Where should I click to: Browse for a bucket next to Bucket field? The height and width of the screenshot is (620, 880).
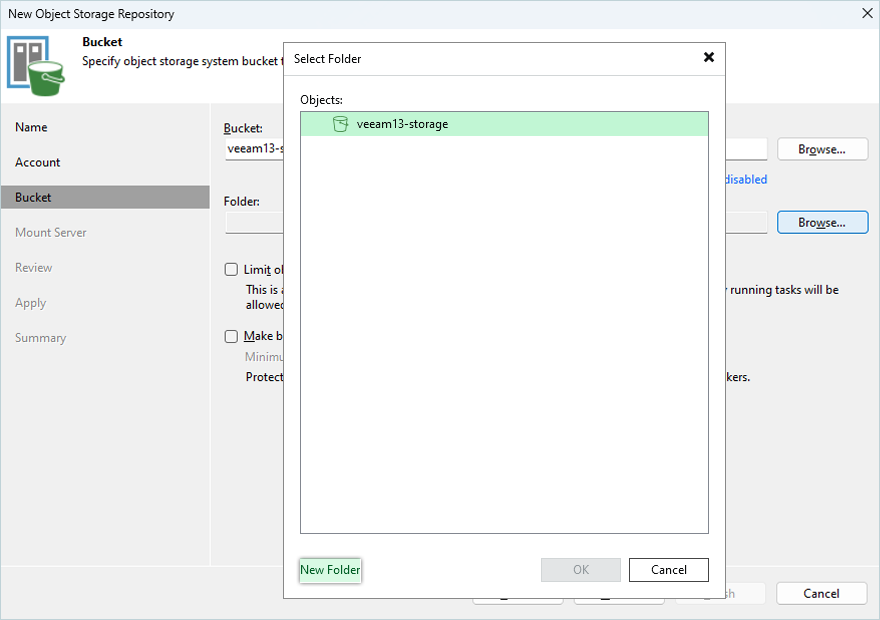(x=821, y=149)
